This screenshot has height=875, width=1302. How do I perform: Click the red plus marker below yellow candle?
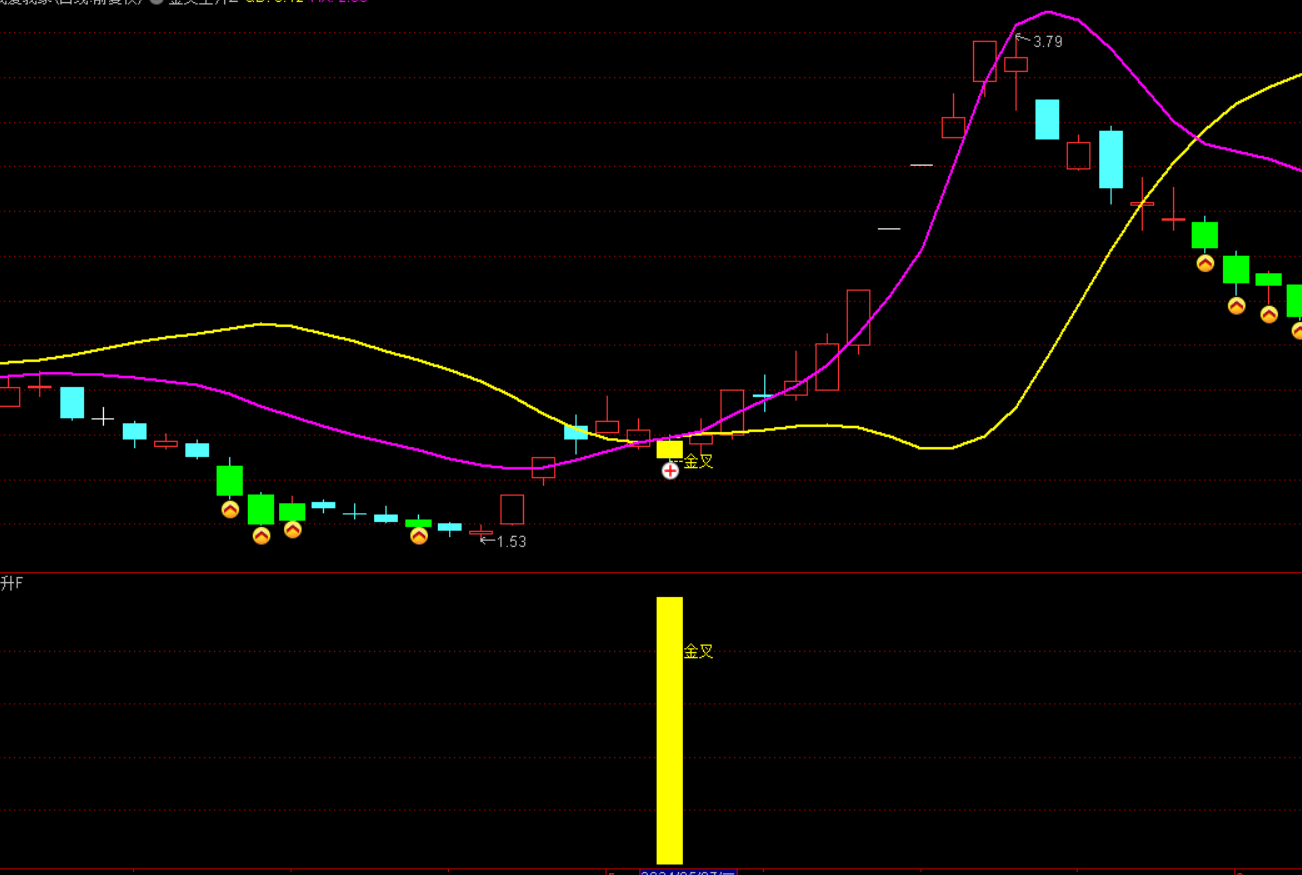[x=670, y=470]
